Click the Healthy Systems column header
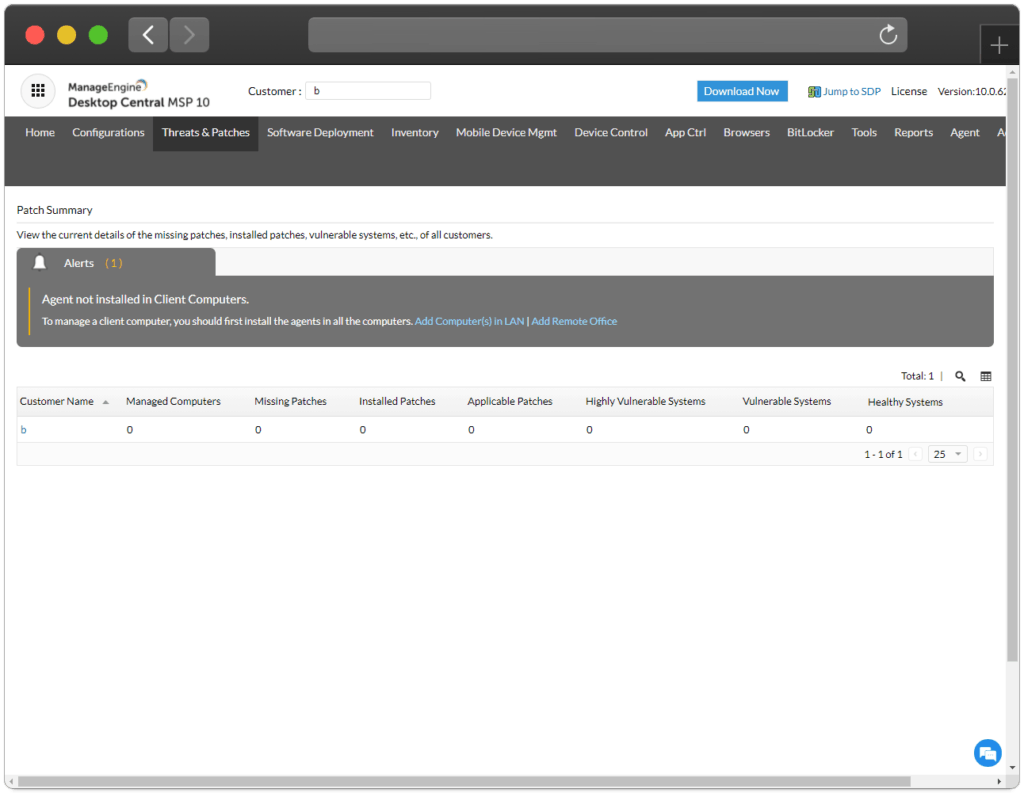The height and width of the screenshot is (793, 1024). click(905, 402)
